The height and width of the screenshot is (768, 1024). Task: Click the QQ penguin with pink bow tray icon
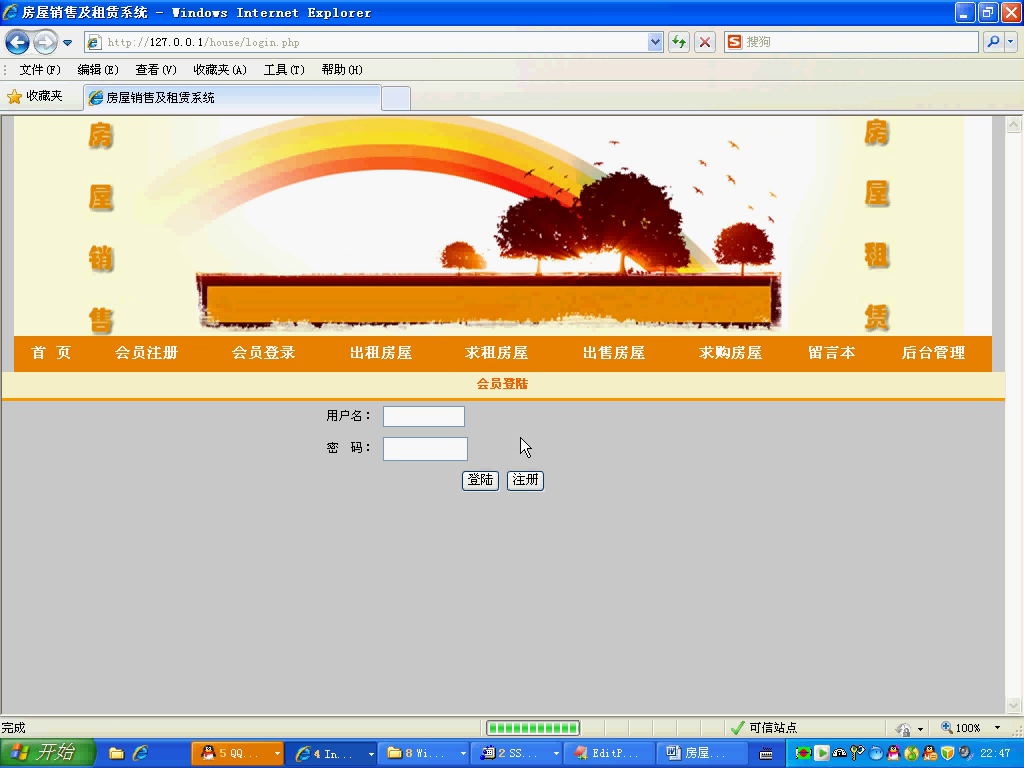pos(893,754)
